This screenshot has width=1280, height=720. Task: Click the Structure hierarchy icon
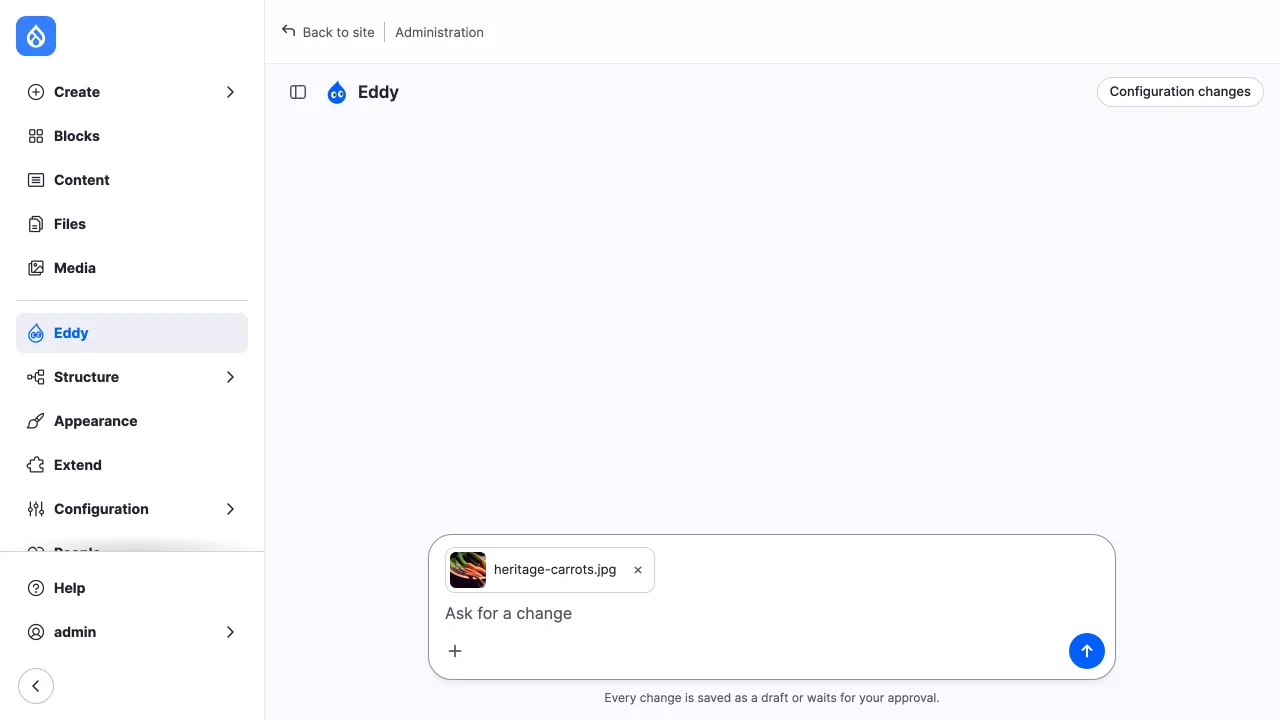point(36,377)
